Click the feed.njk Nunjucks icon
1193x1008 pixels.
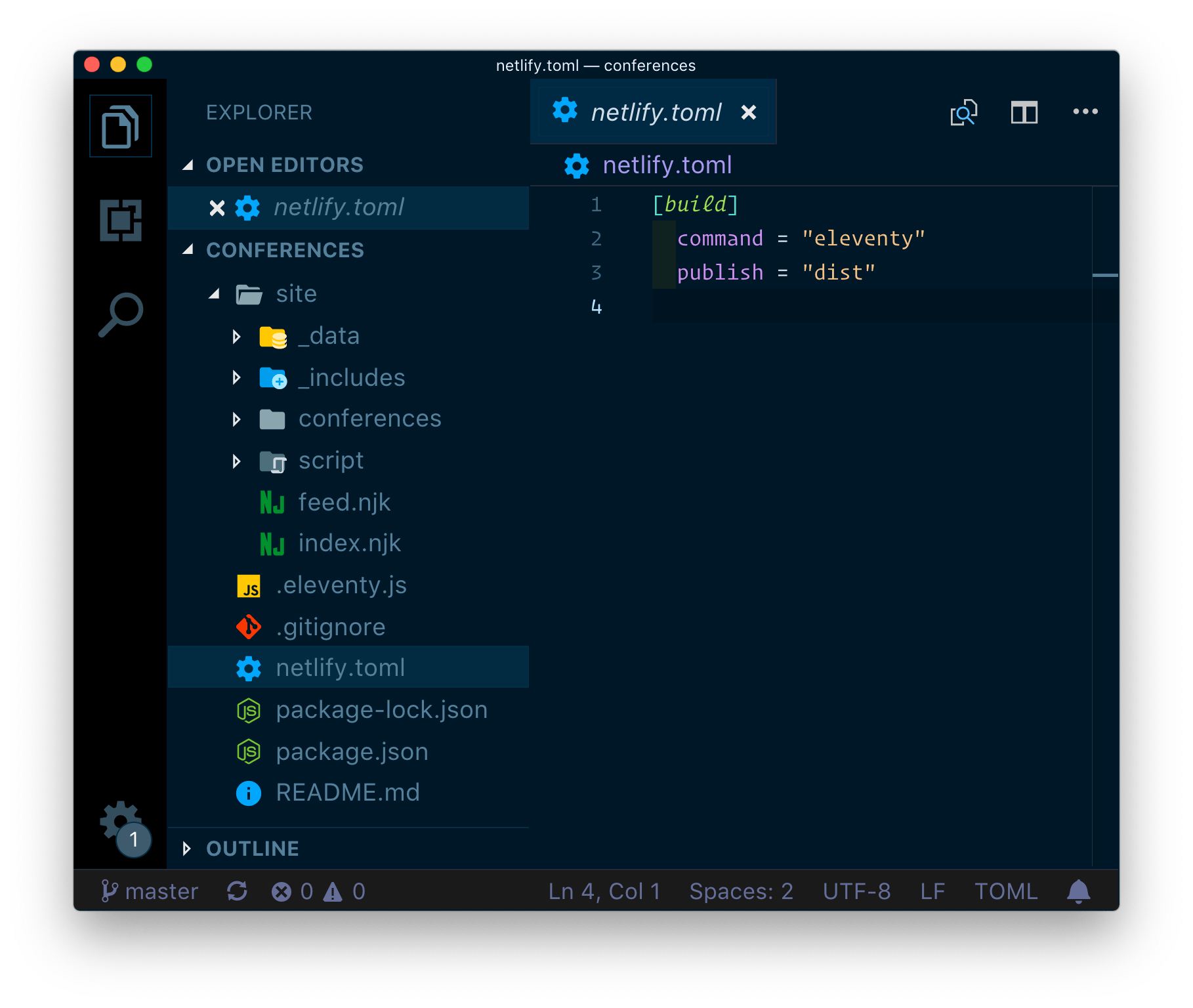(x=272, y=503)
